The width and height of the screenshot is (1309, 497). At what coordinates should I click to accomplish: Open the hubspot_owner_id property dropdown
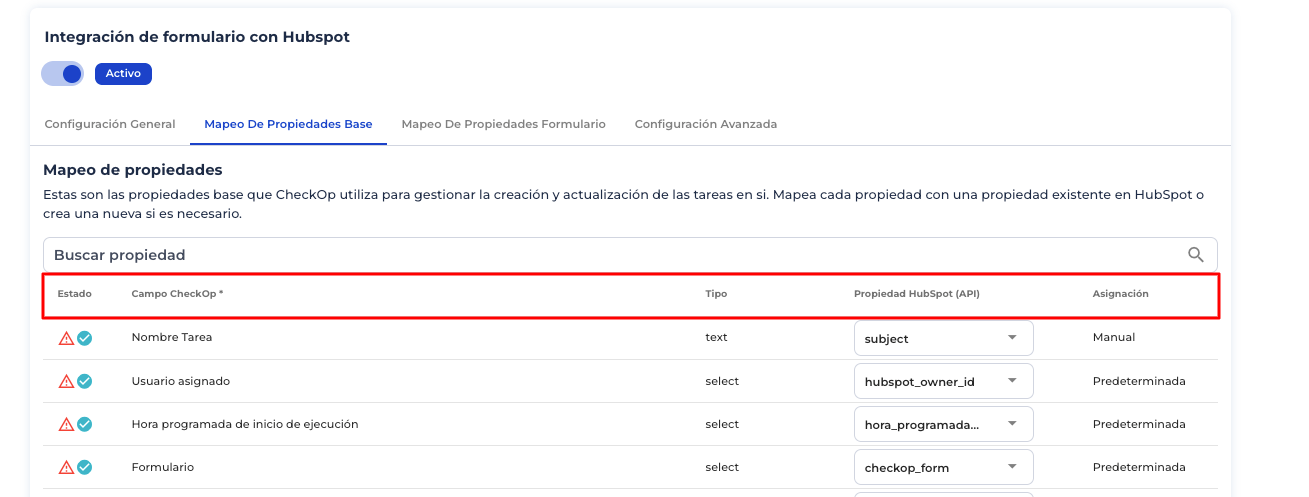pyautogui.click(x=943, y=381)
